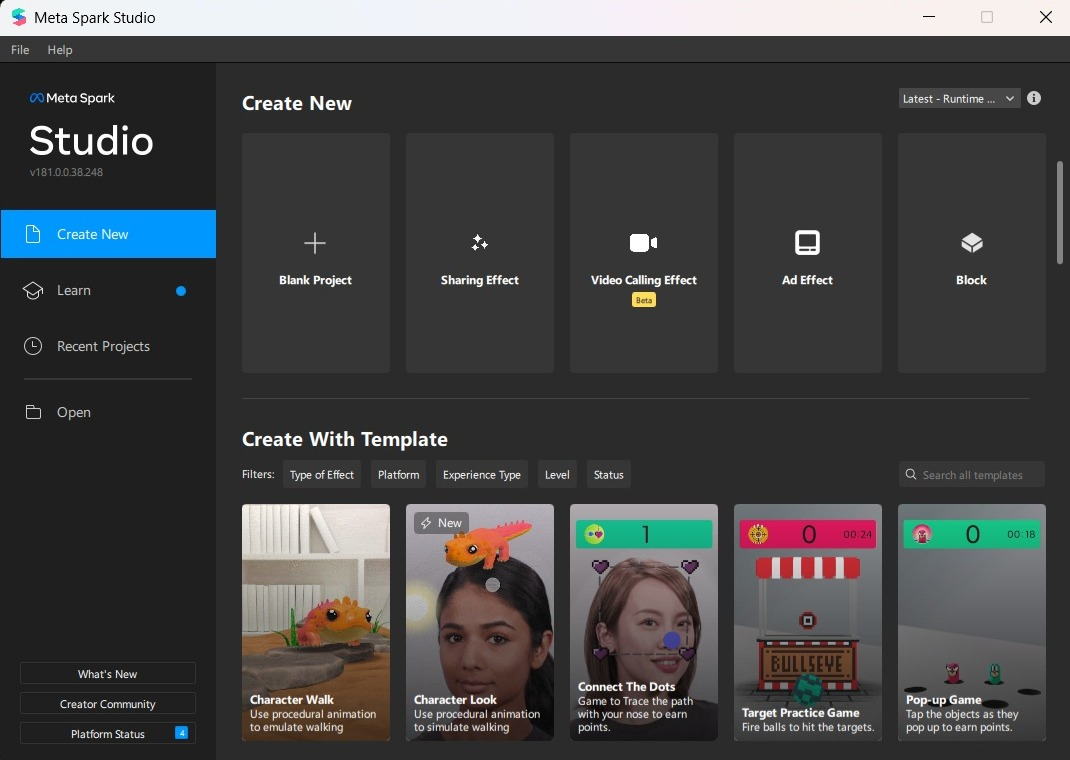Image resolution: width=1070 pixels, height=760 pixels.
Task: Choose the Sharing Effect card
Action: pyautogui.click(x=480, y=253)
